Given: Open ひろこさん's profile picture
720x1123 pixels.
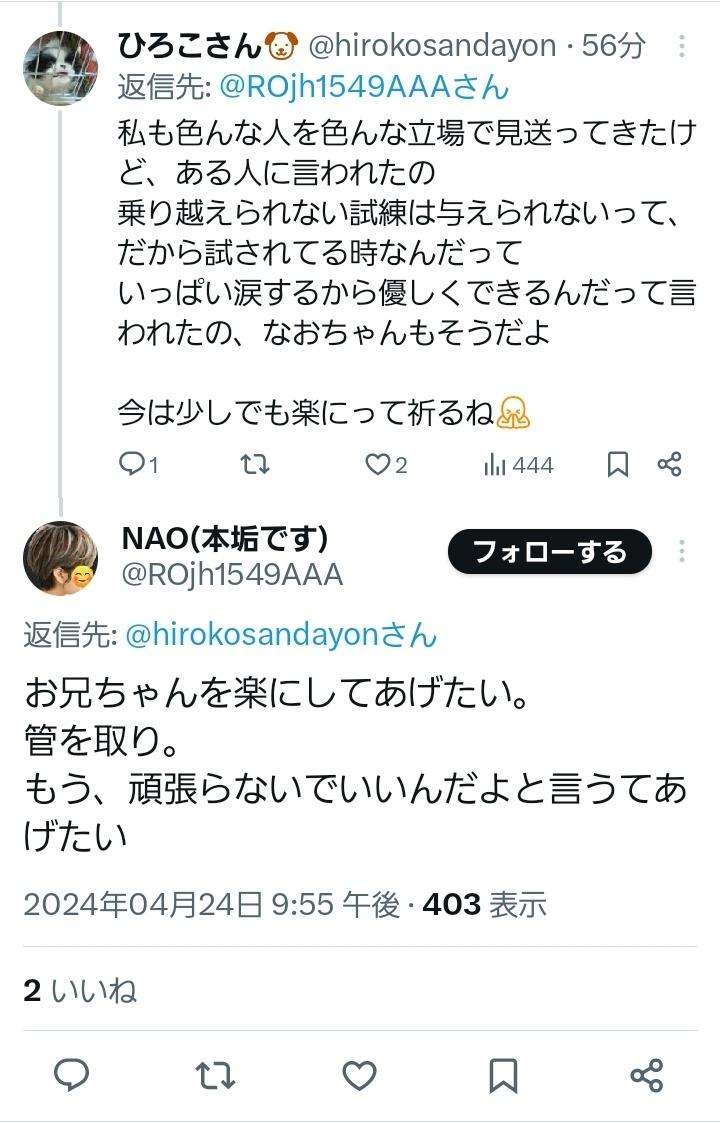Looking at the screenshot, I should click(60, 67).
